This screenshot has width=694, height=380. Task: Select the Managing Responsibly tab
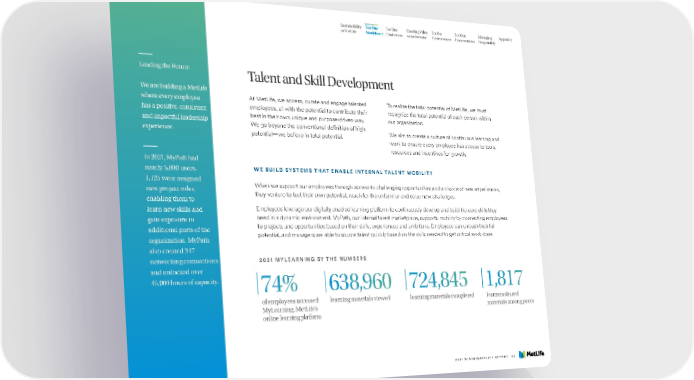486,40
